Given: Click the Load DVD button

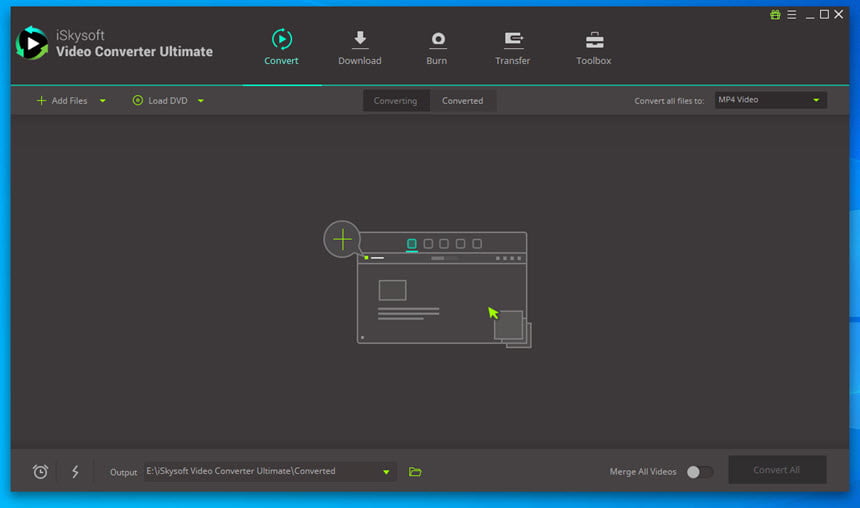Looking at the screenshot, I should coord(160,100).
